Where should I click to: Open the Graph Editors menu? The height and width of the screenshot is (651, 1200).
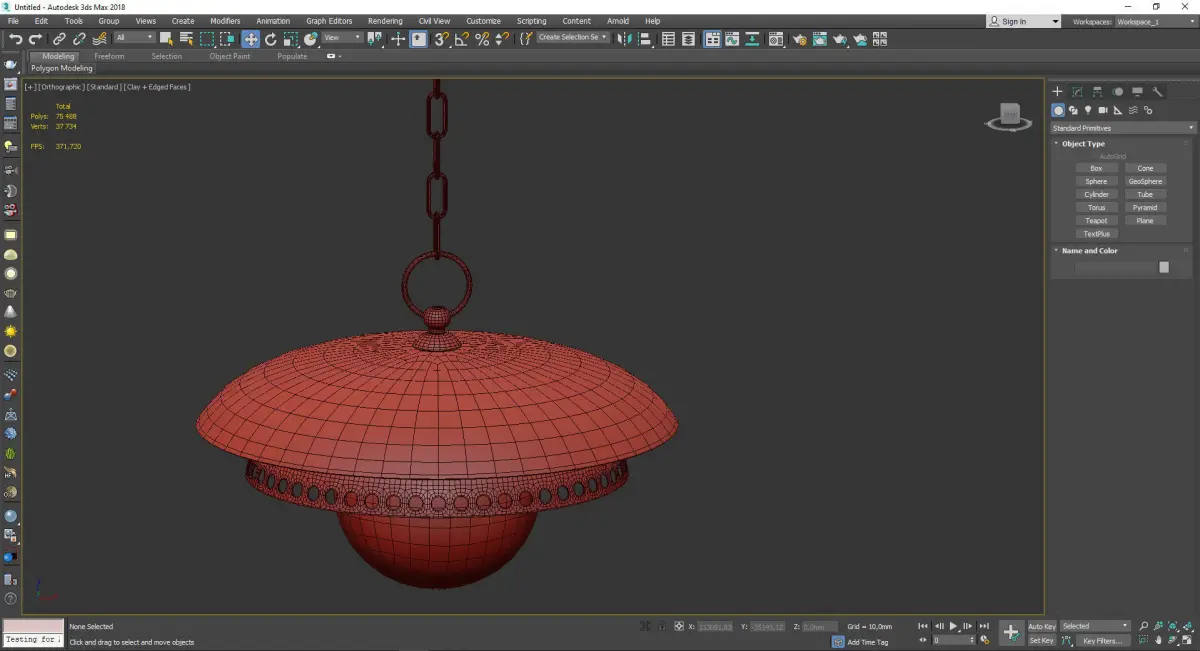tap(329, 21)
